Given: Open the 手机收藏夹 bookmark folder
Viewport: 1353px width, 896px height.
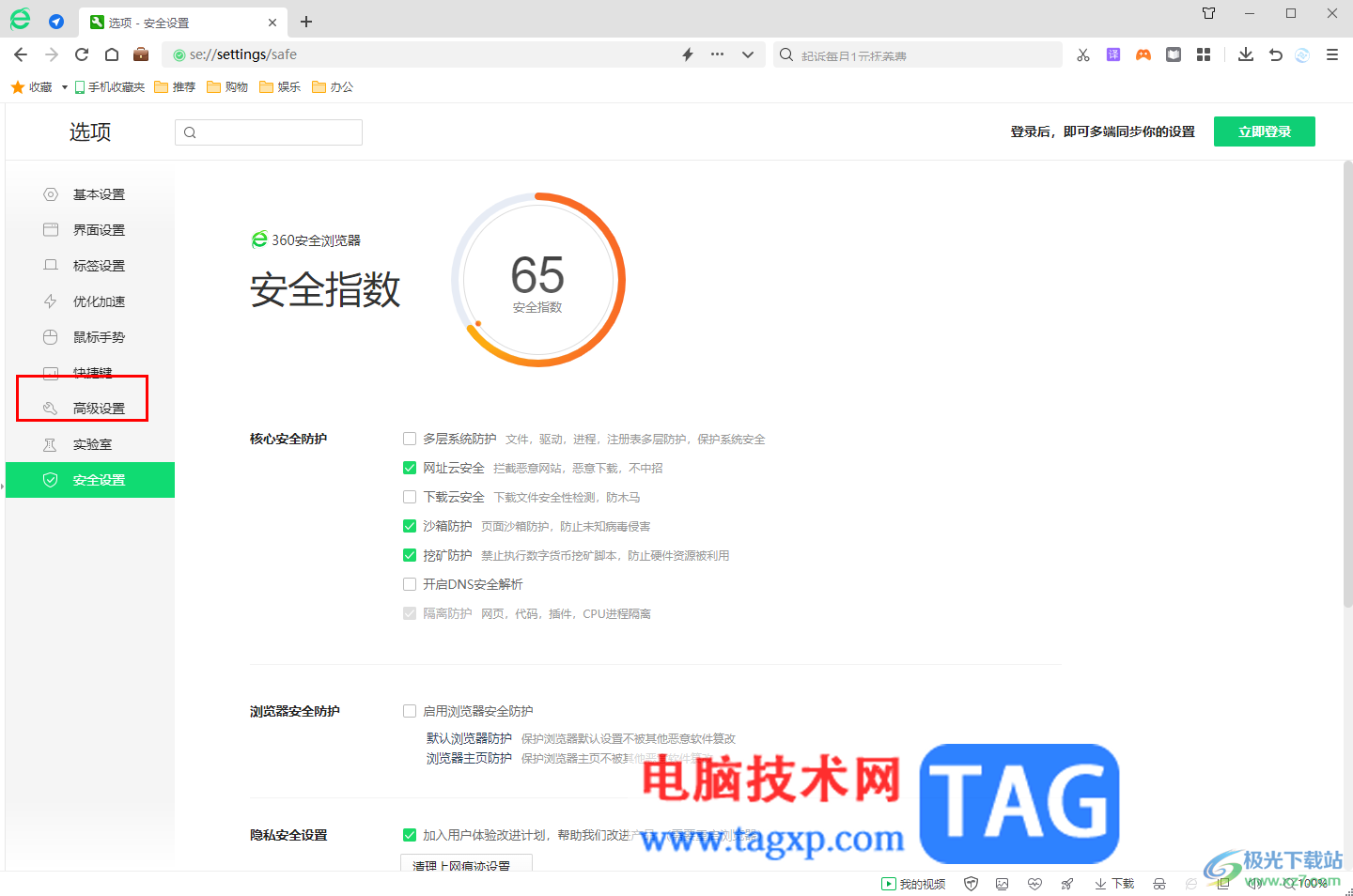Looking at the screenshot, I should [x=110, y=87].
